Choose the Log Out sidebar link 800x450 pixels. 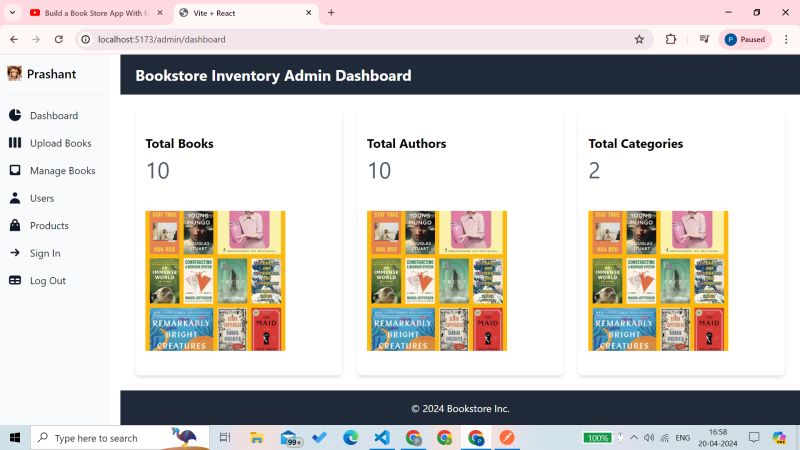[47, 281]
